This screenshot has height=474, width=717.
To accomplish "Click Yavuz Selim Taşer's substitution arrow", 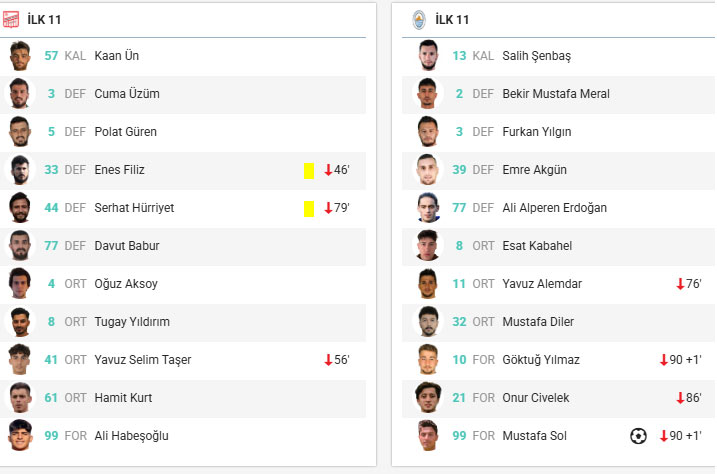I will click(327, 360).
